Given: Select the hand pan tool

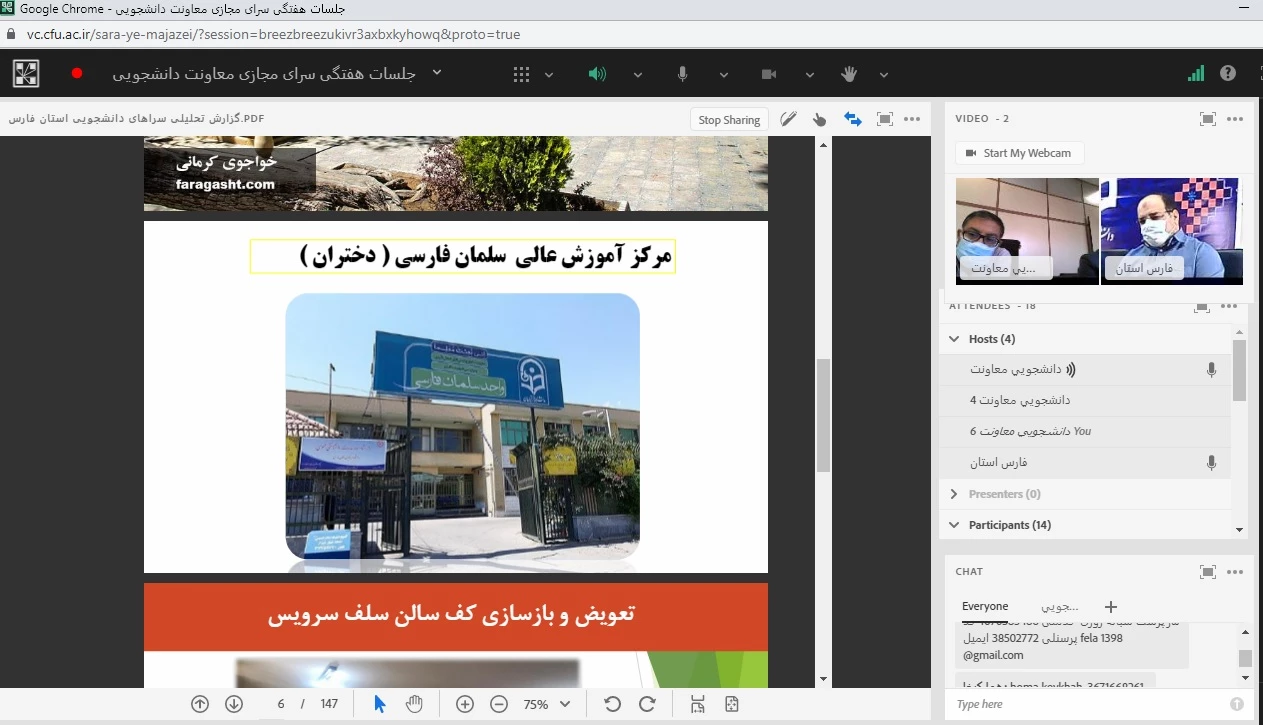Looking at the screenshot, I should 414,704.
